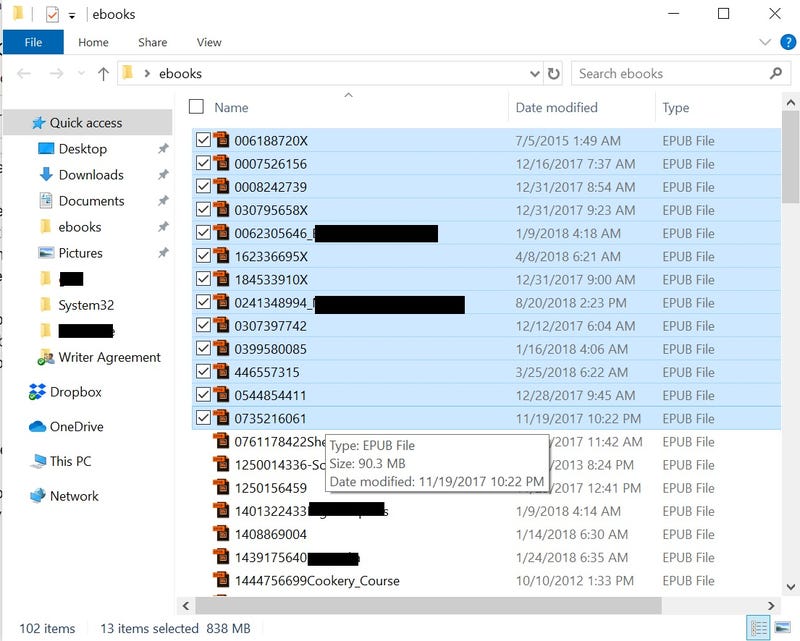800x641 pixels.
Task: Open OneDrive in the sidebar
Action: (76, 426)
